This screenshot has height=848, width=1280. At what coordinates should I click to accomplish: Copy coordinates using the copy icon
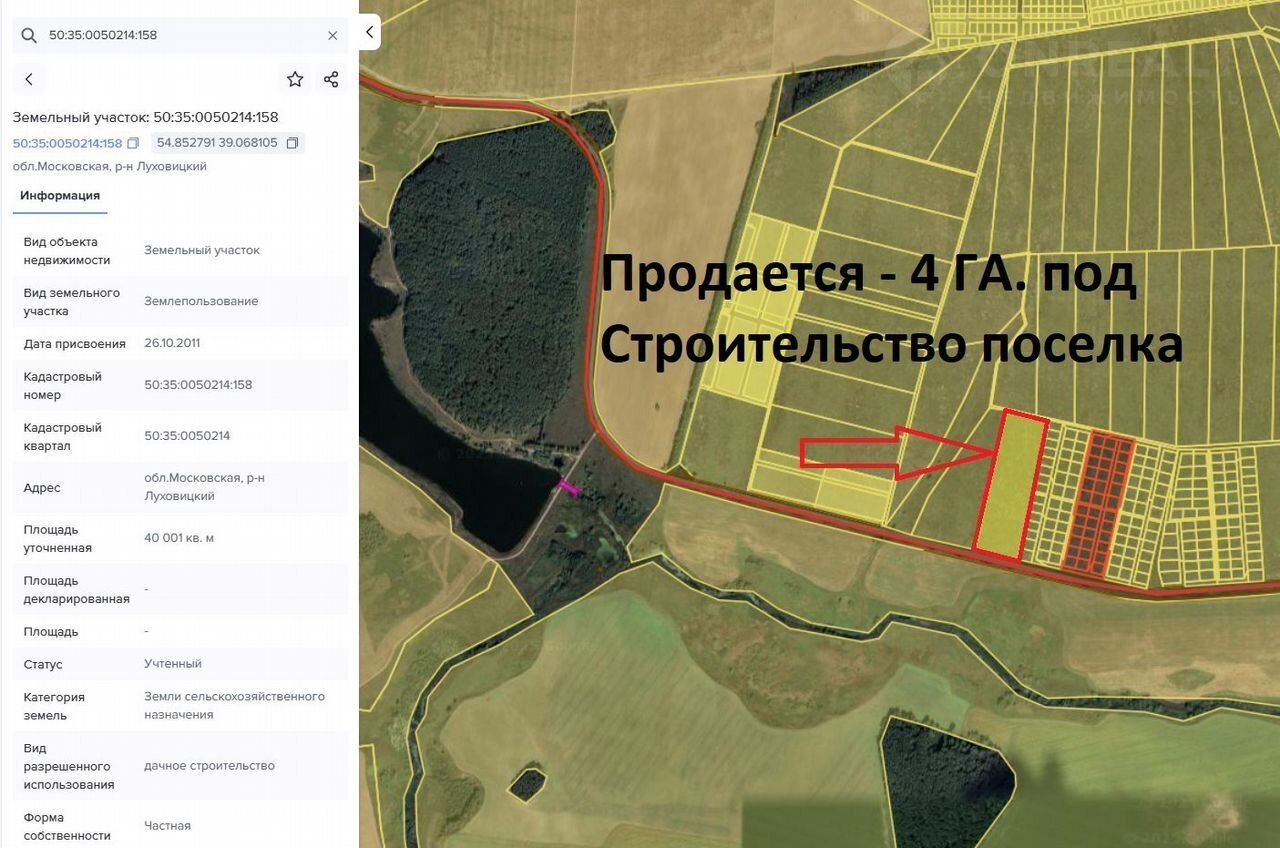pyautogui.click(x=292, y=143)
